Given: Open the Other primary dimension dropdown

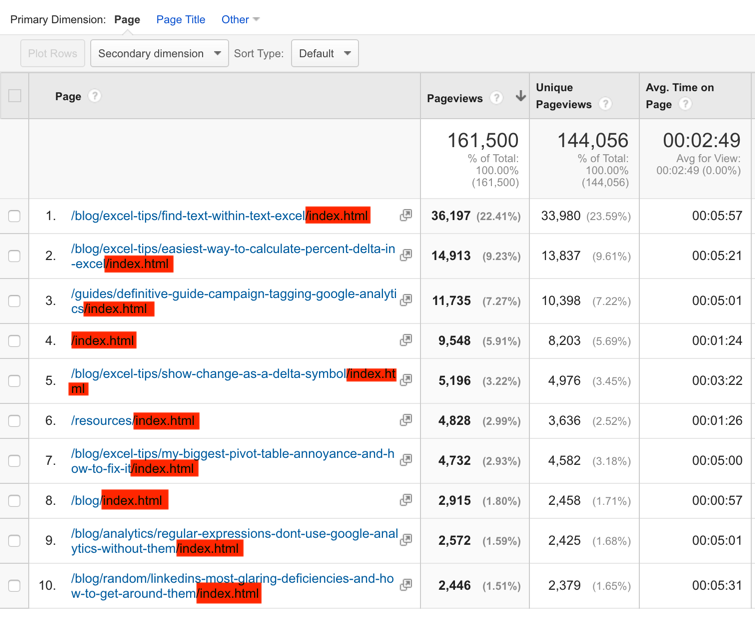Looking at the screenshot, I should (240, 19).
